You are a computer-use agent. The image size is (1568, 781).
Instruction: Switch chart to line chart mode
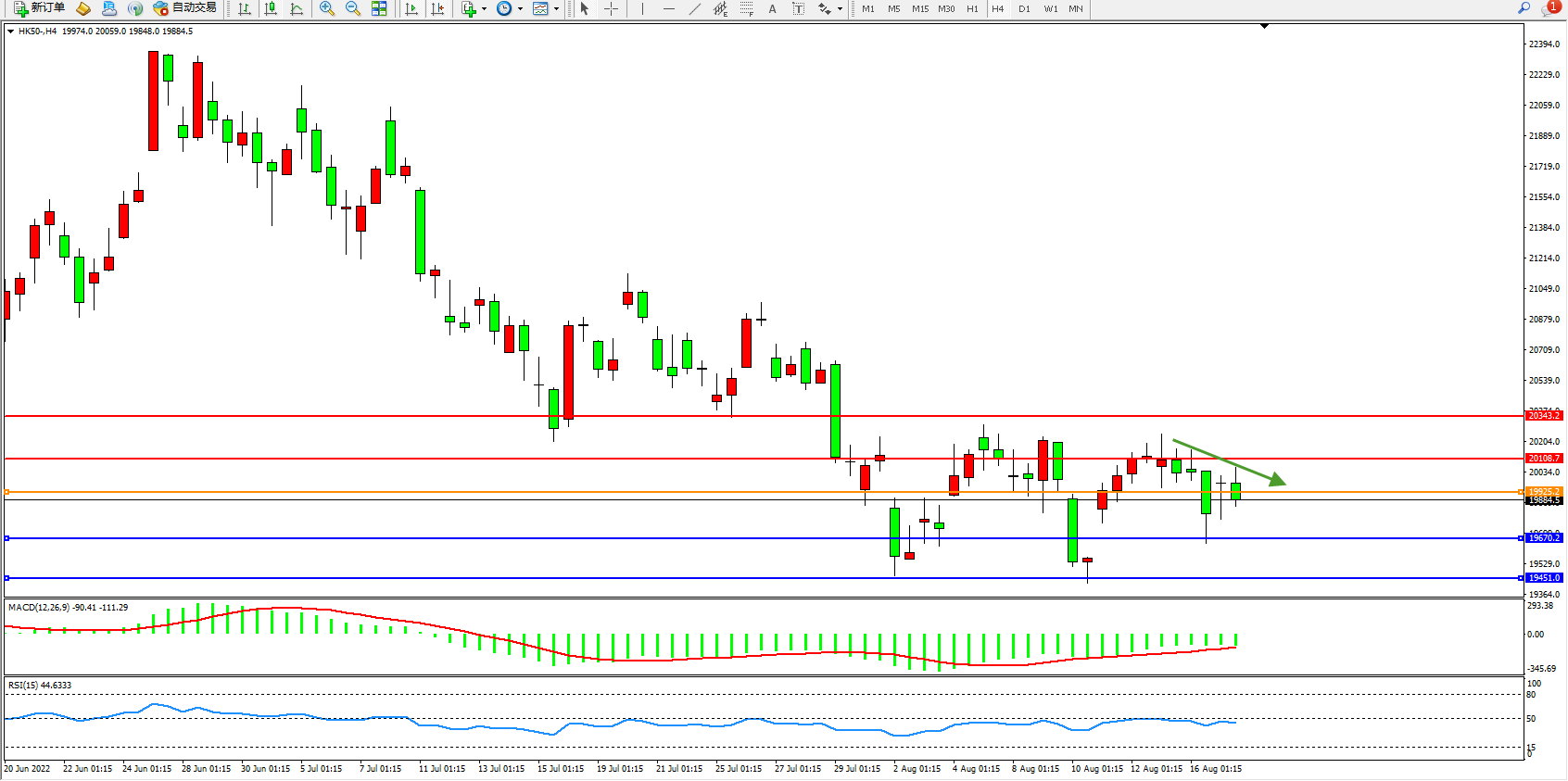coord(297,8)
